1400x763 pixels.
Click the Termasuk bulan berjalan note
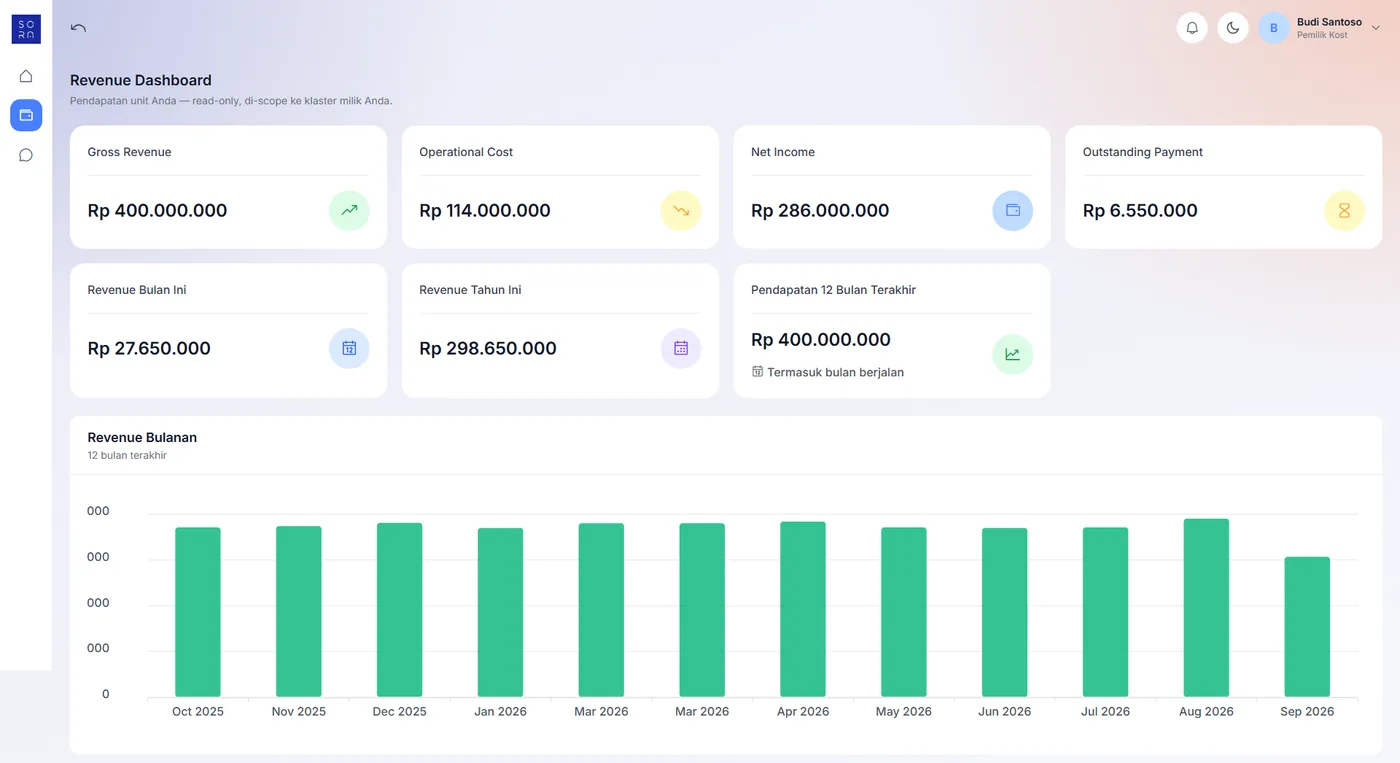pos(836,372)
